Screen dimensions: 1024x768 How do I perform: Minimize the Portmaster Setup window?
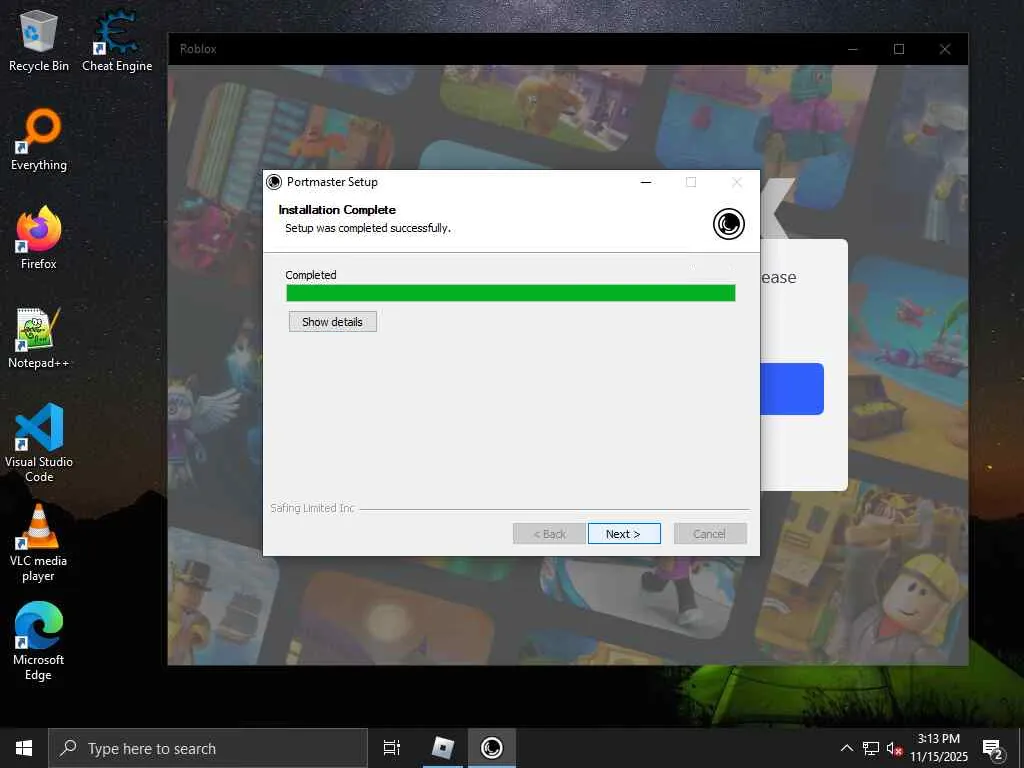point(646,182)
